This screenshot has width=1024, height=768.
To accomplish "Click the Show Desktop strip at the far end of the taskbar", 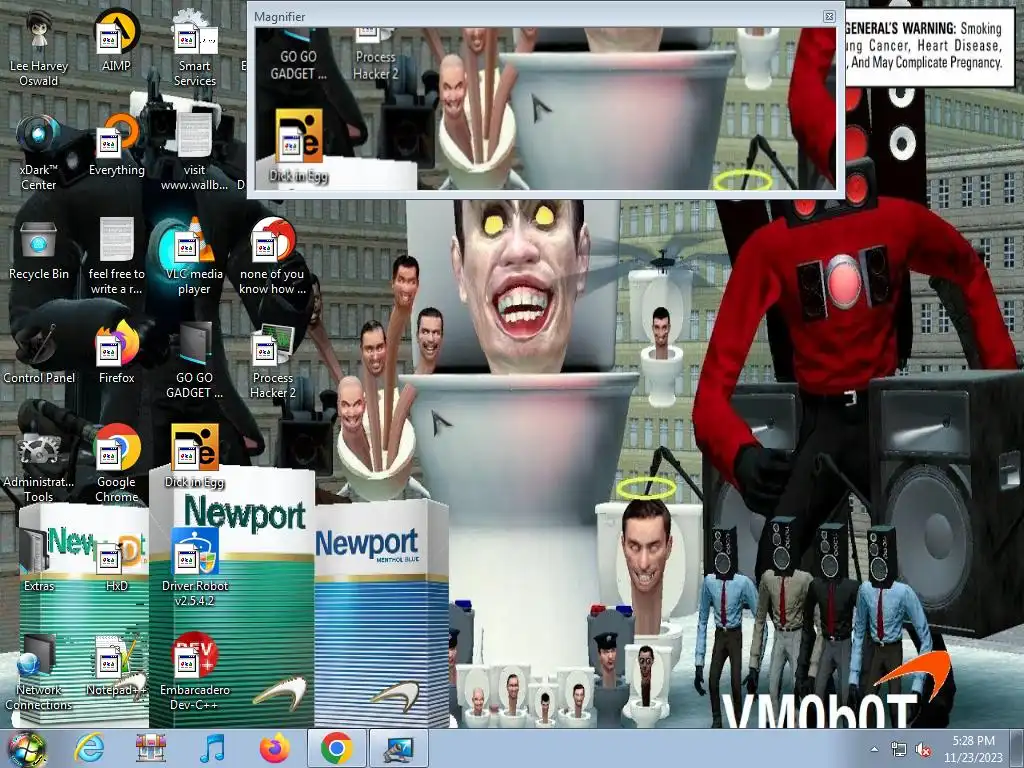I will coord(1019,748).
